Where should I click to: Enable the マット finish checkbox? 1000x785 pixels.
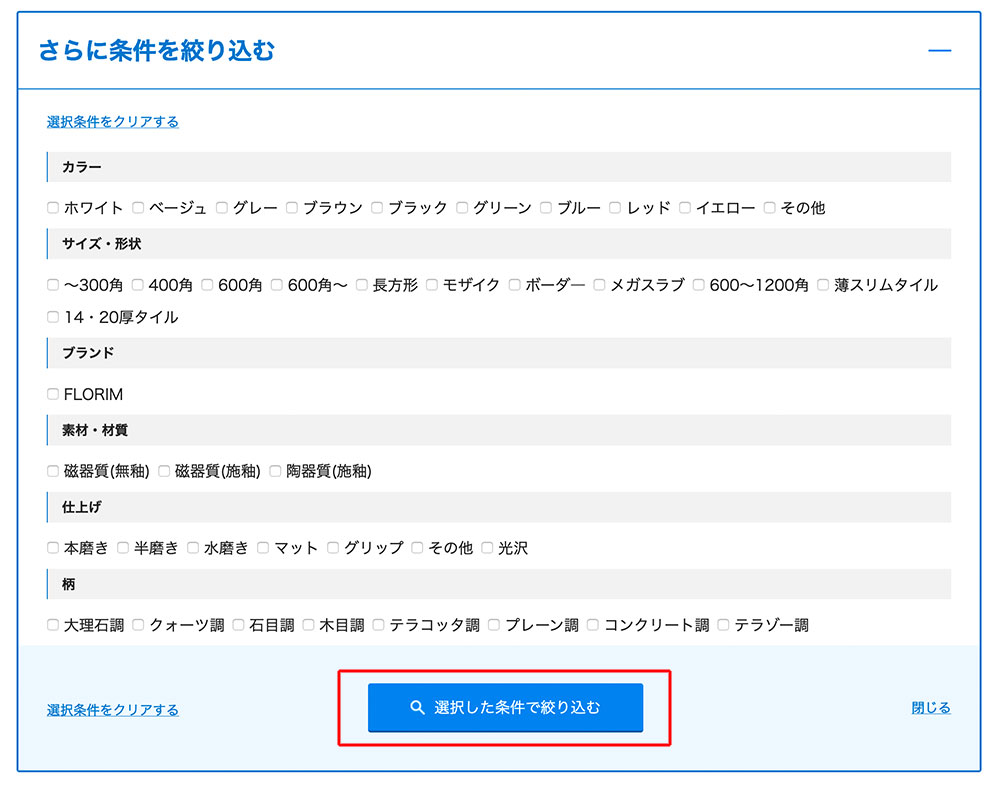click(x=264, y=548)
